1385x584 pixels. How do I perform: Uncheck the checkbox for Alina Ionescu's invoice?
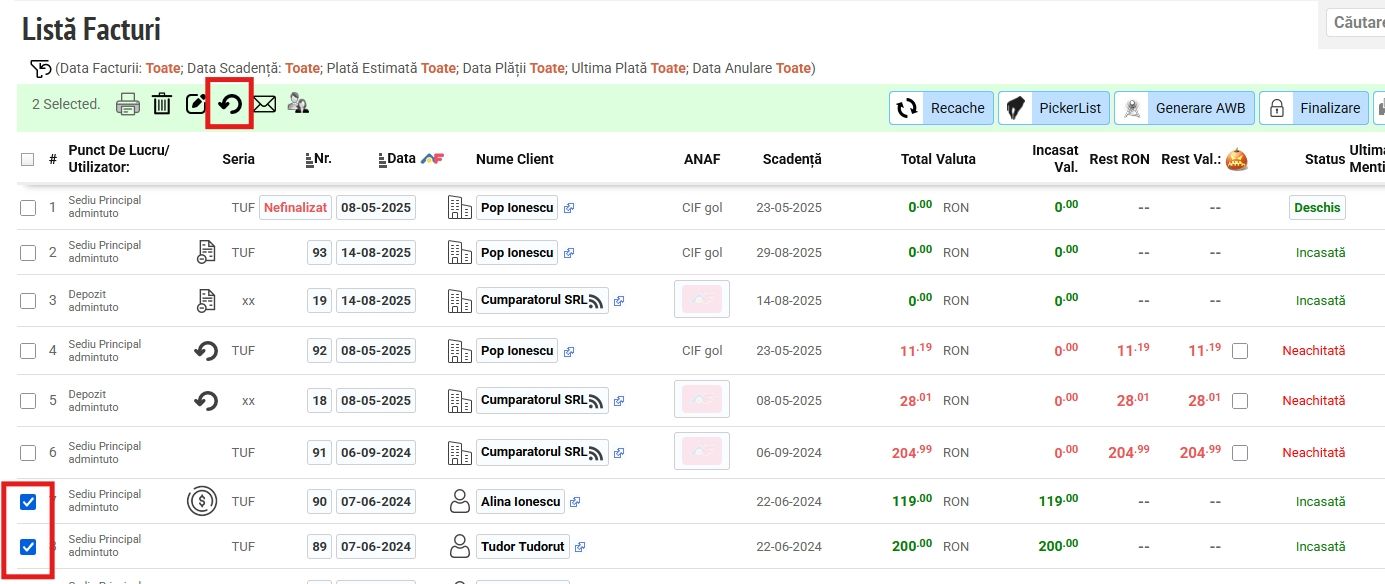28,502
